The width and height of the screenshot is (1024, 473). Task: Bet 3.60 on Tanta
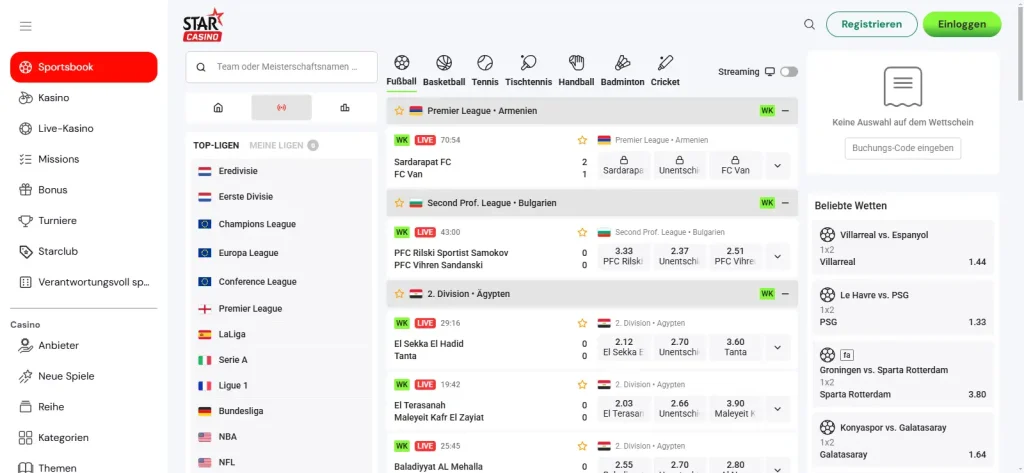pyautogui.click(x=735, y=348)
